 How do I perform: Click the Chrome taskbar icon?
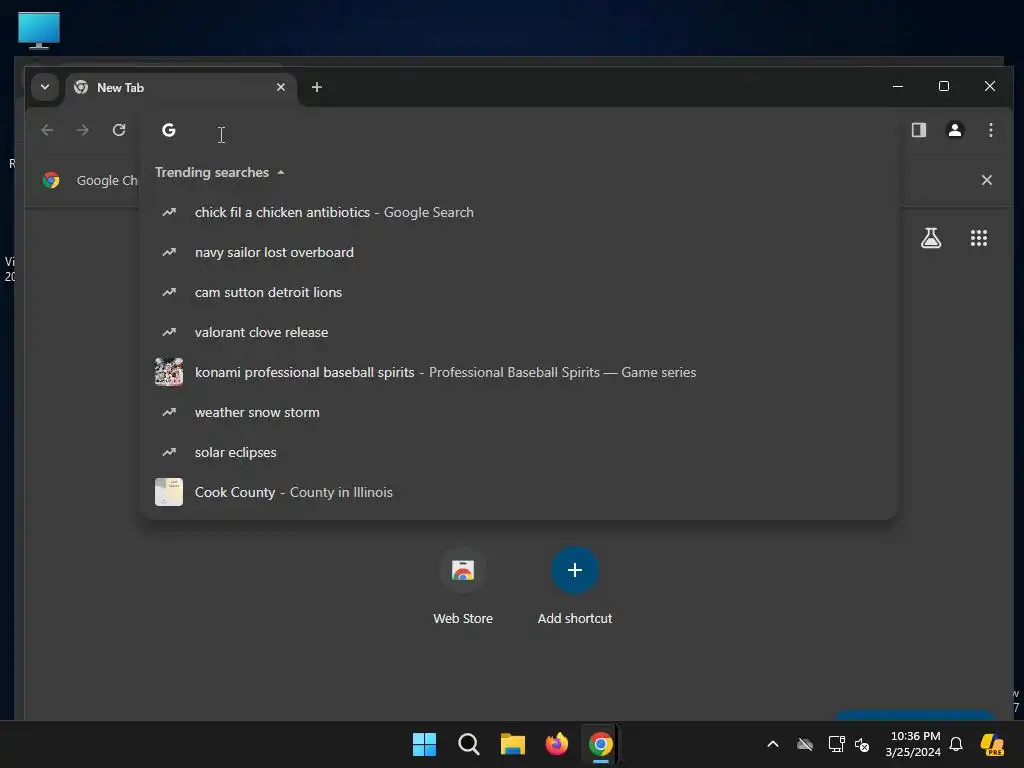[601, 744]
